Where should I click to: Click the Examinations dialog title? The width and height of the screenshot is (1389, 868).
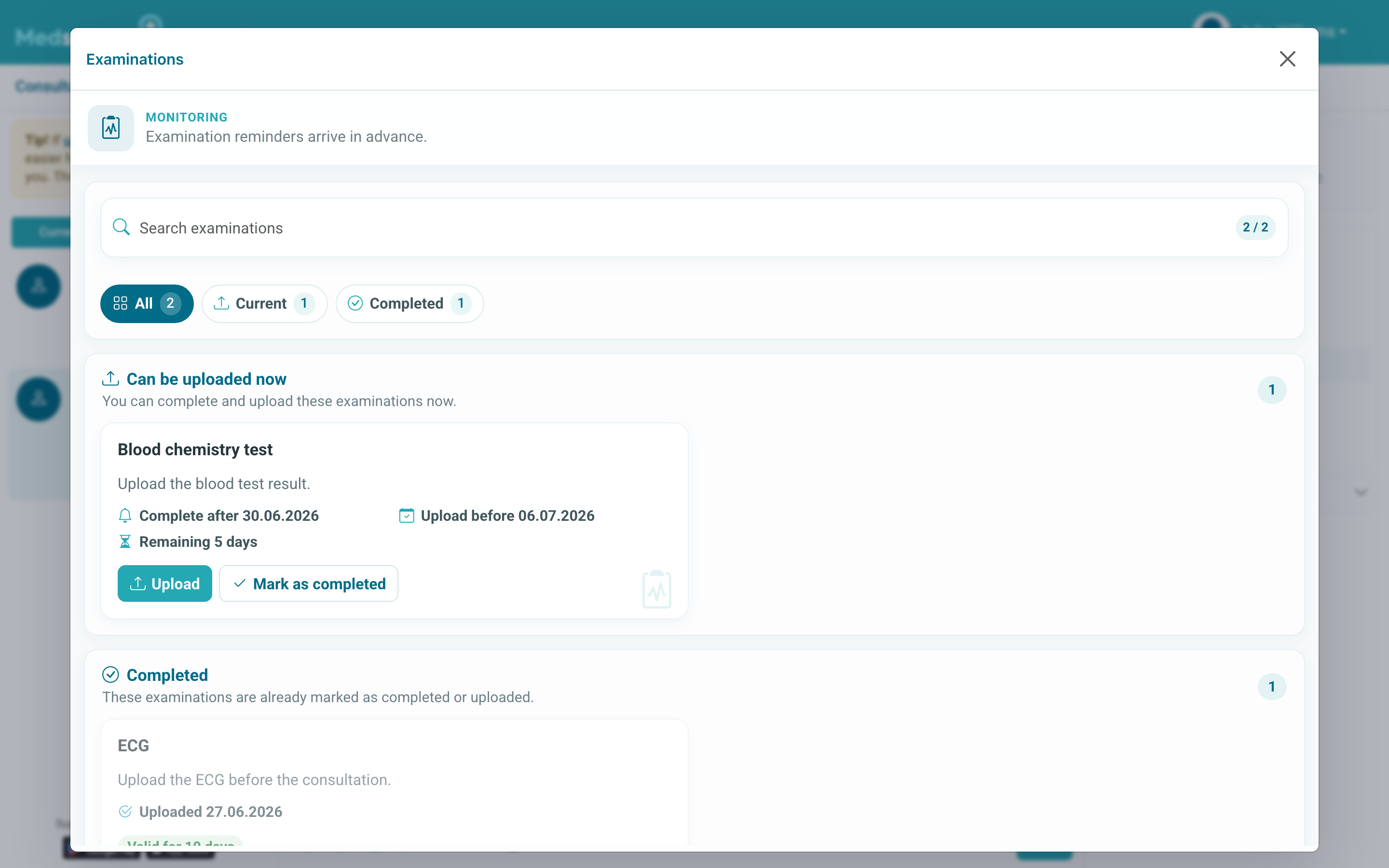tap(135, 59)
